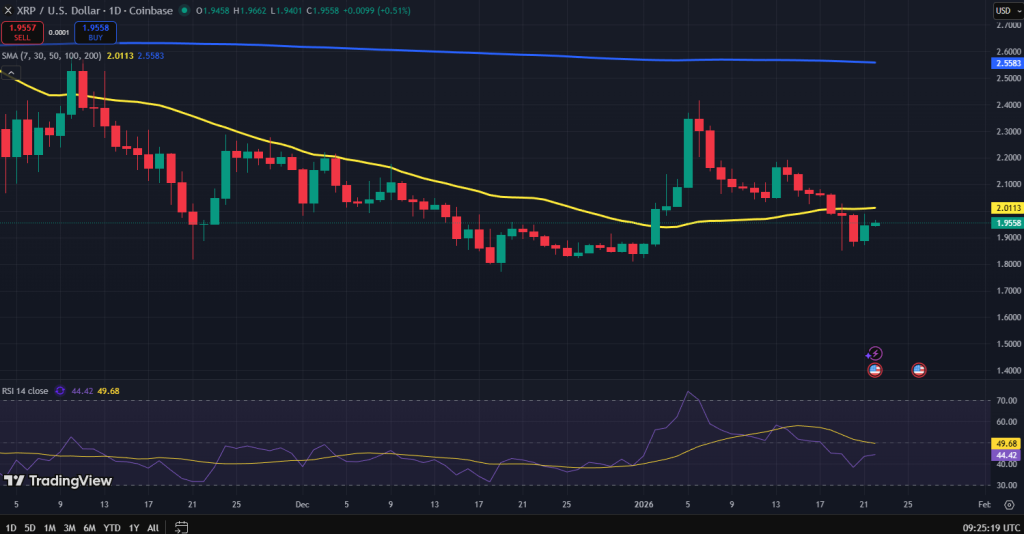
Task: Open chart settings gear icon
Action: (1009, 505)
